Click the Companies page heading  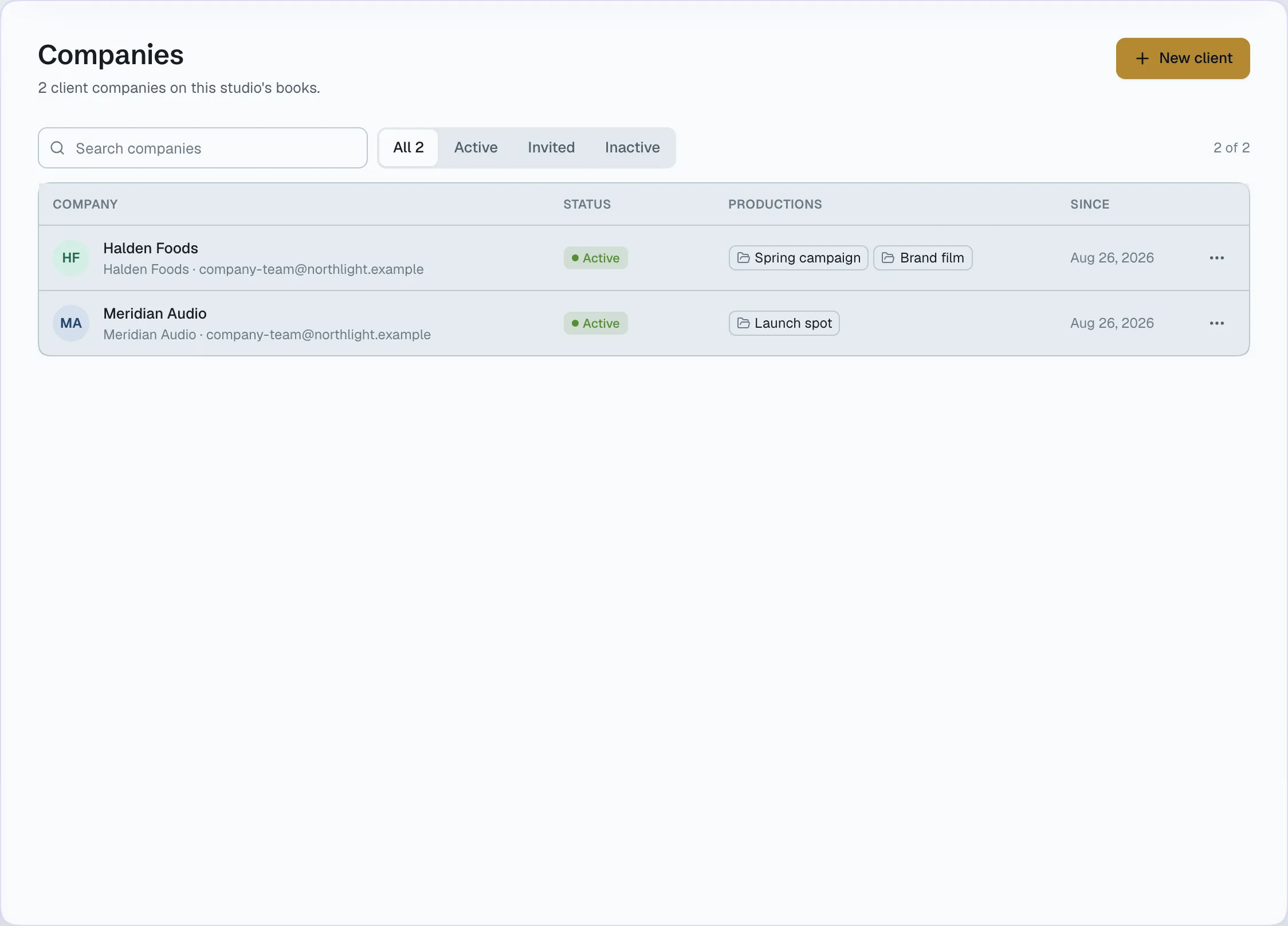(111, 55)
